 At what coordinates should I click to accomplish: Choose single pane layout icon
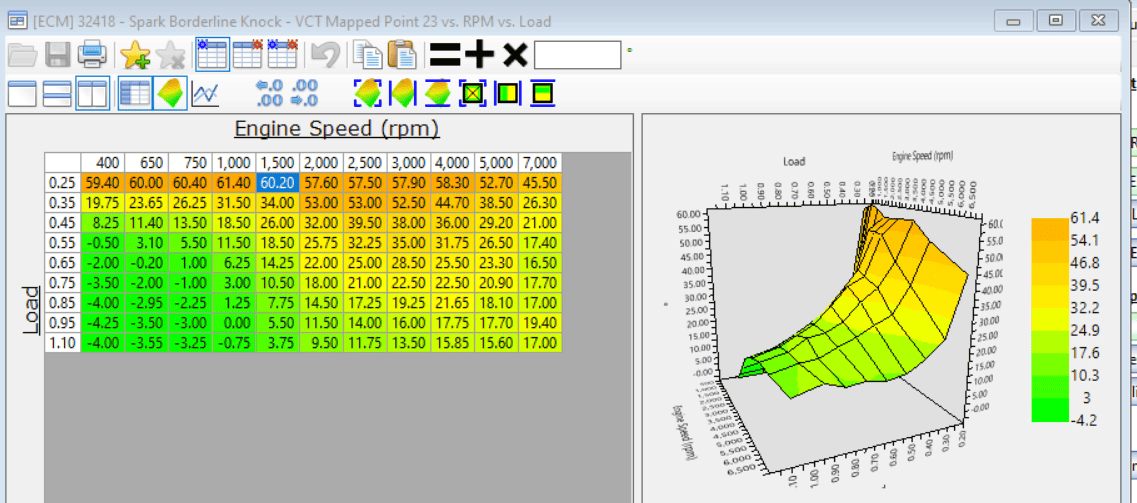point(22,93)
